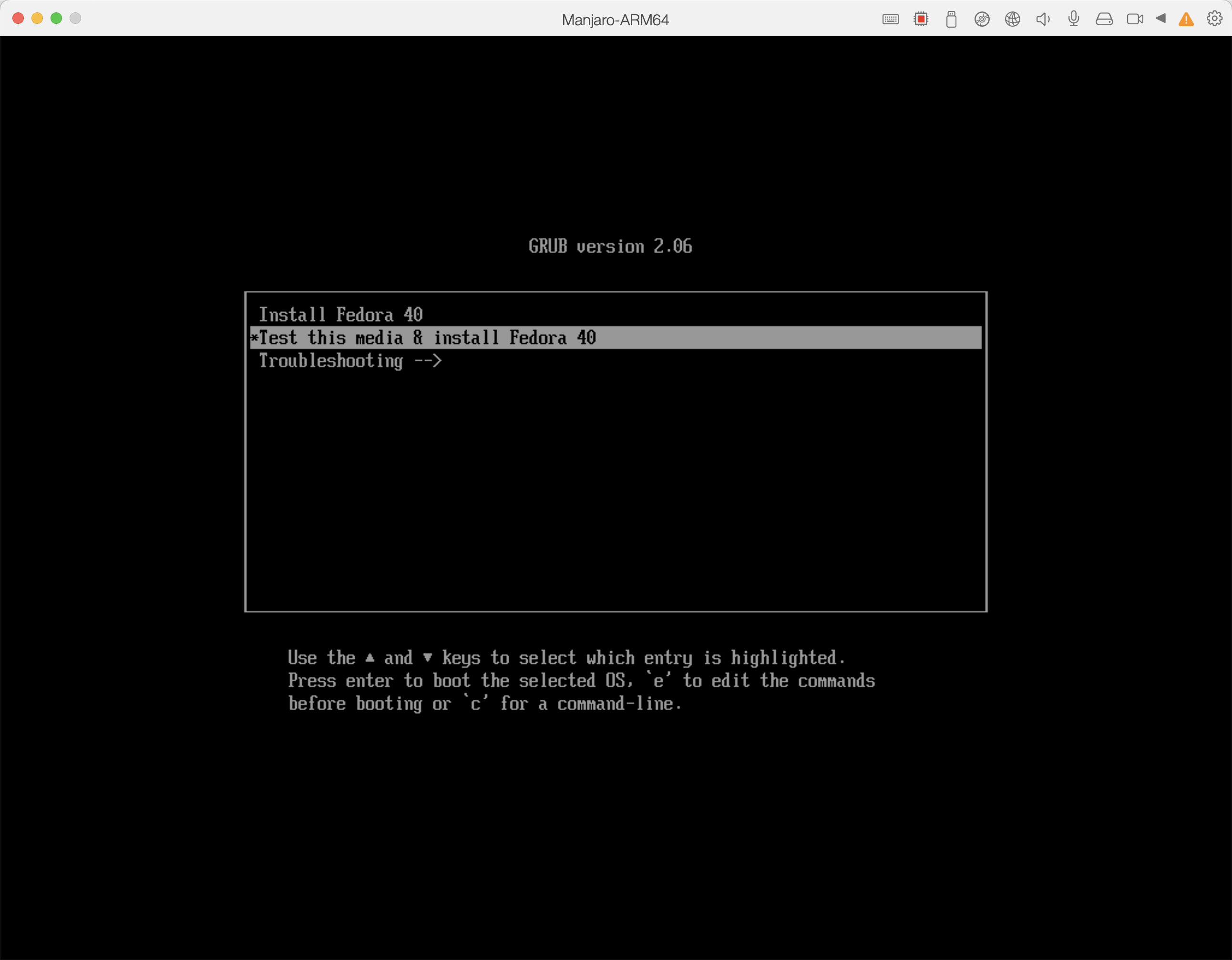Select 'Install Fedora 40' boot entry
Screen dimensions: 1232x960
click(x=616, y=314)
